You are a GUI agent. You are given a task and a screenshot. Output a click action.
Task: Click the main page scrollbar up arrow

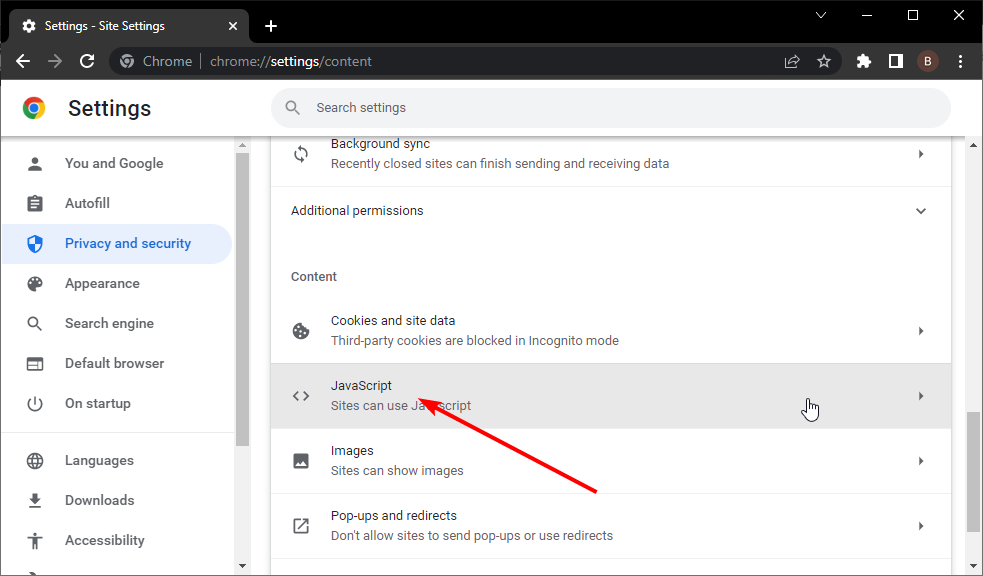click(974, 145)
